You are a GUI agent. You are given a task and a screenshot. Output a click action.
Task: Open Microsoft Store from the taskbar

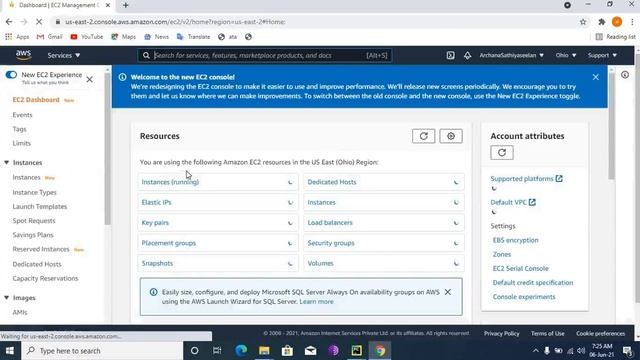(287, 351)
